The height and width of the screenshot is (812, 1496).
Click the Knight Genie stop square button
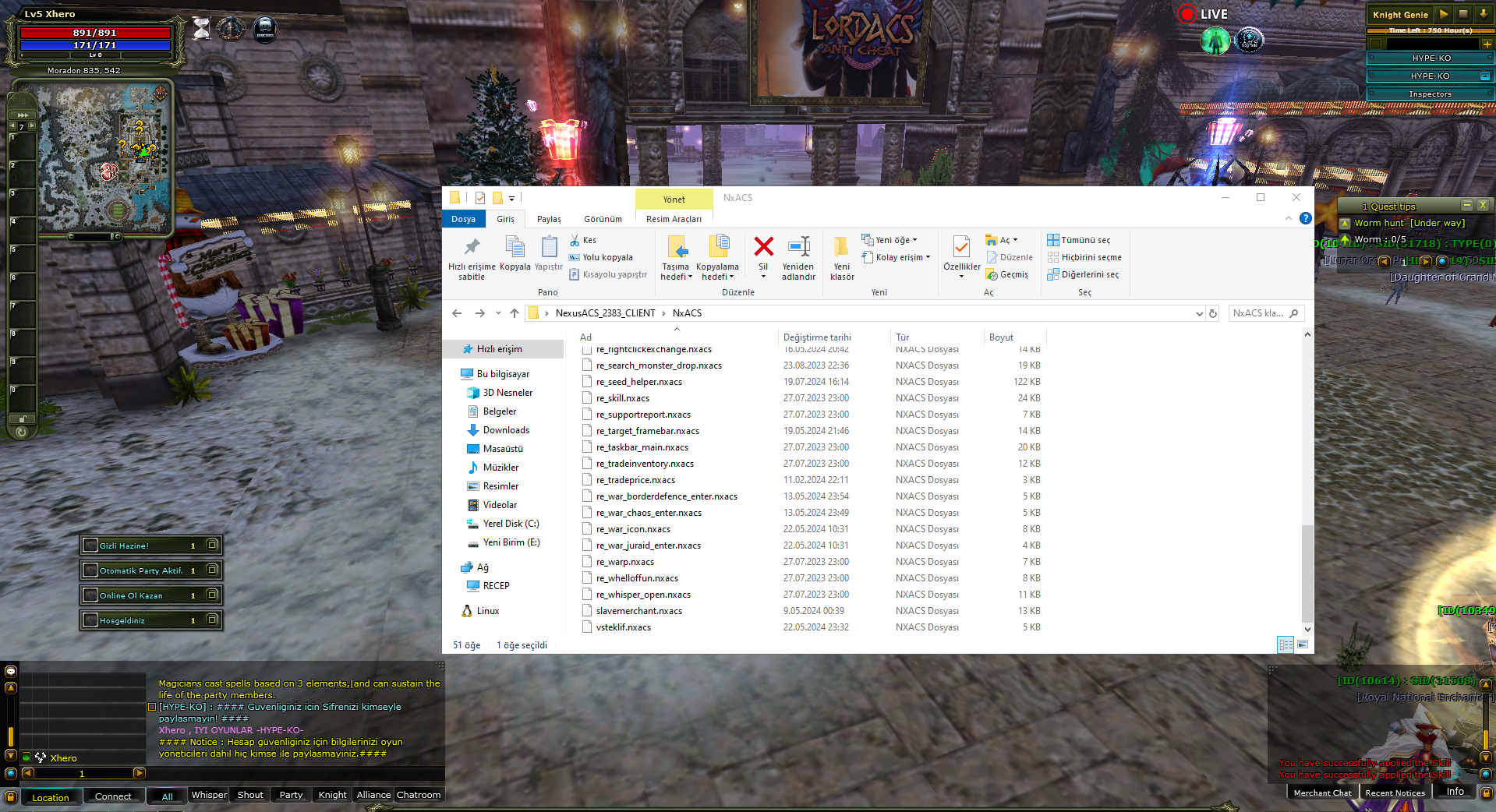pyautogui.click(x=1463, y=14)
